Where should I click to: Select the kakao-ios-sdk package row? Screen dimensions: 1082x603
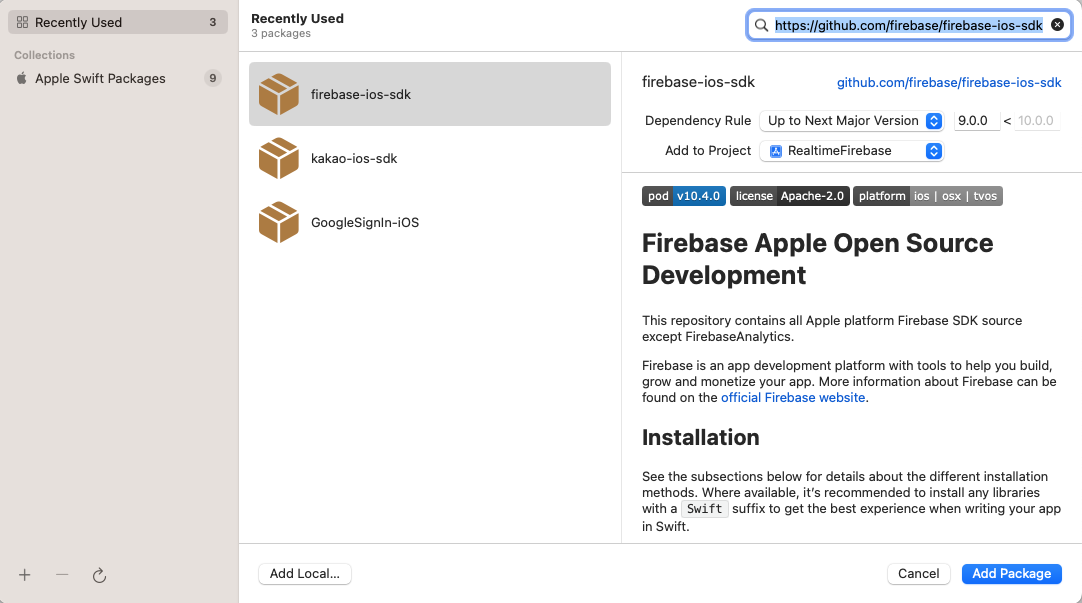point(430,158)
